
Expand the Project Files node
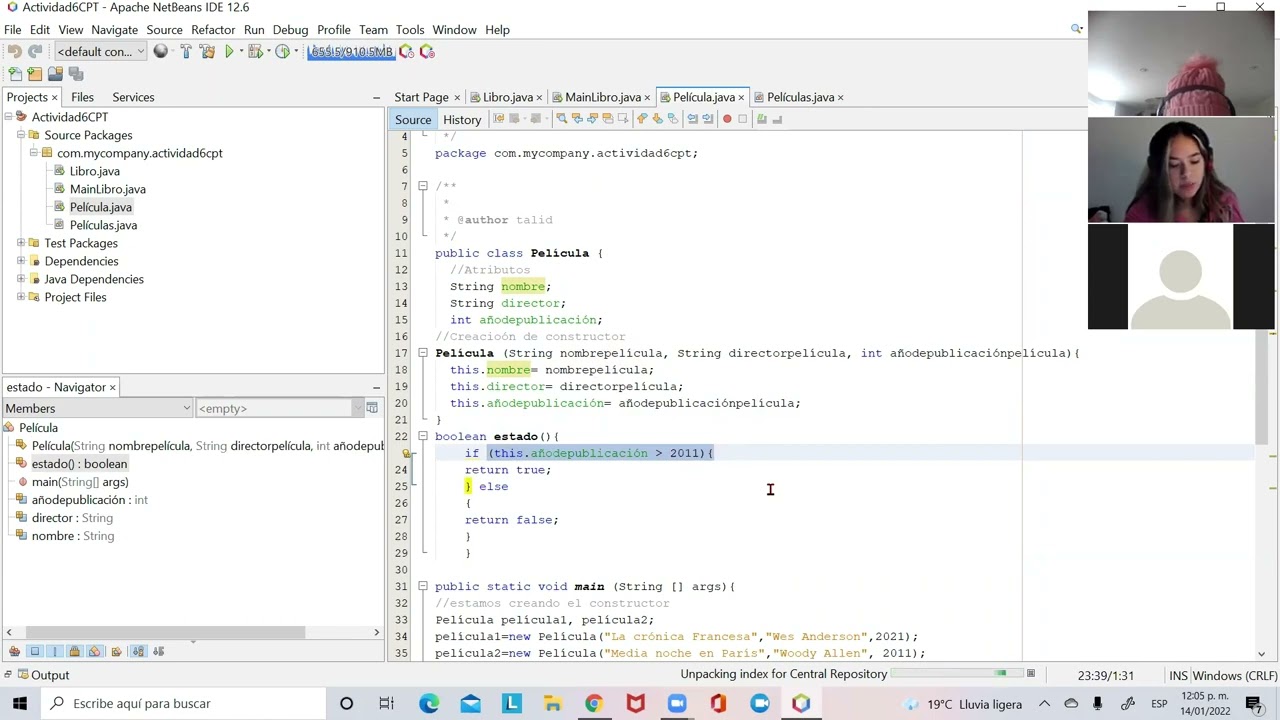[21, 297]
